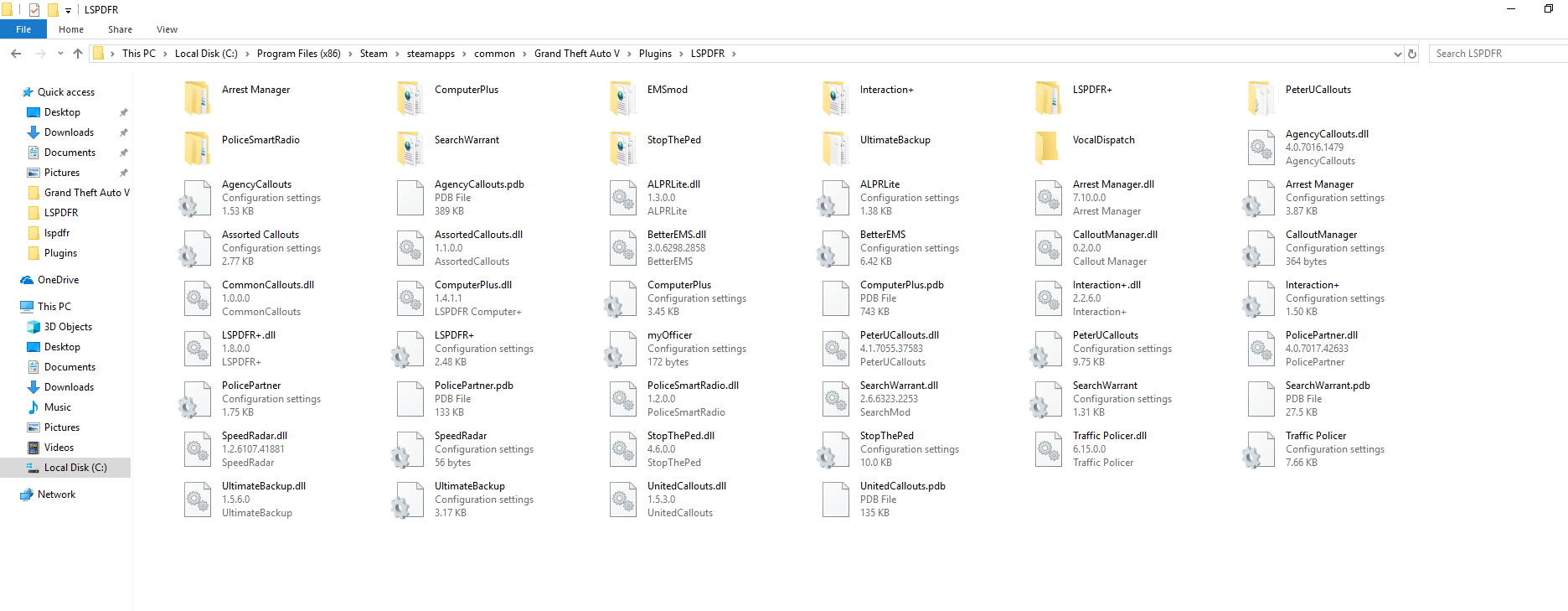
Task: Click the VocalDispatch folder icon
Action: (x=1049, y=148)
